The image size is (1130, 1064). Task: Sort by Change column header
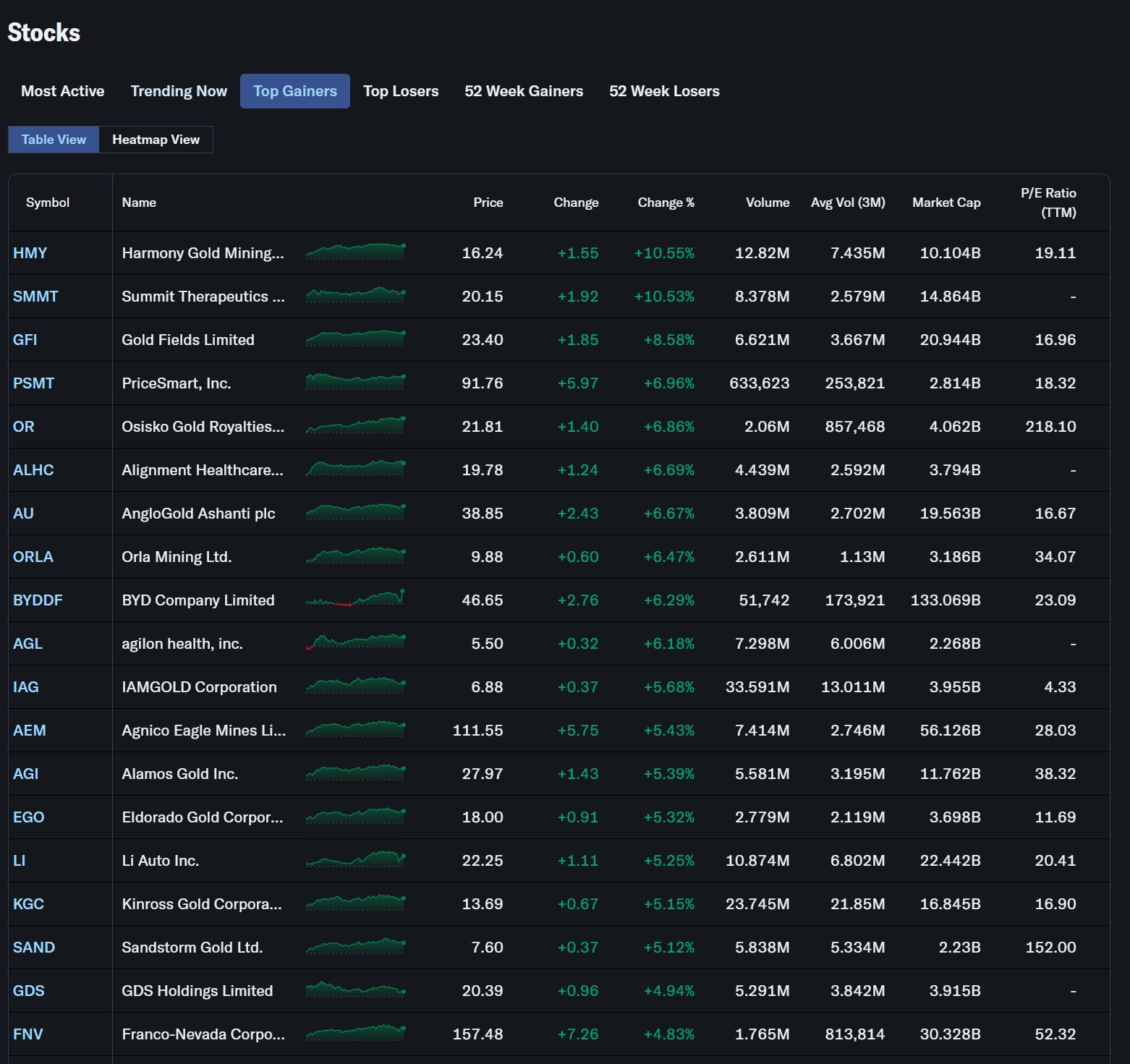point(576,203)
